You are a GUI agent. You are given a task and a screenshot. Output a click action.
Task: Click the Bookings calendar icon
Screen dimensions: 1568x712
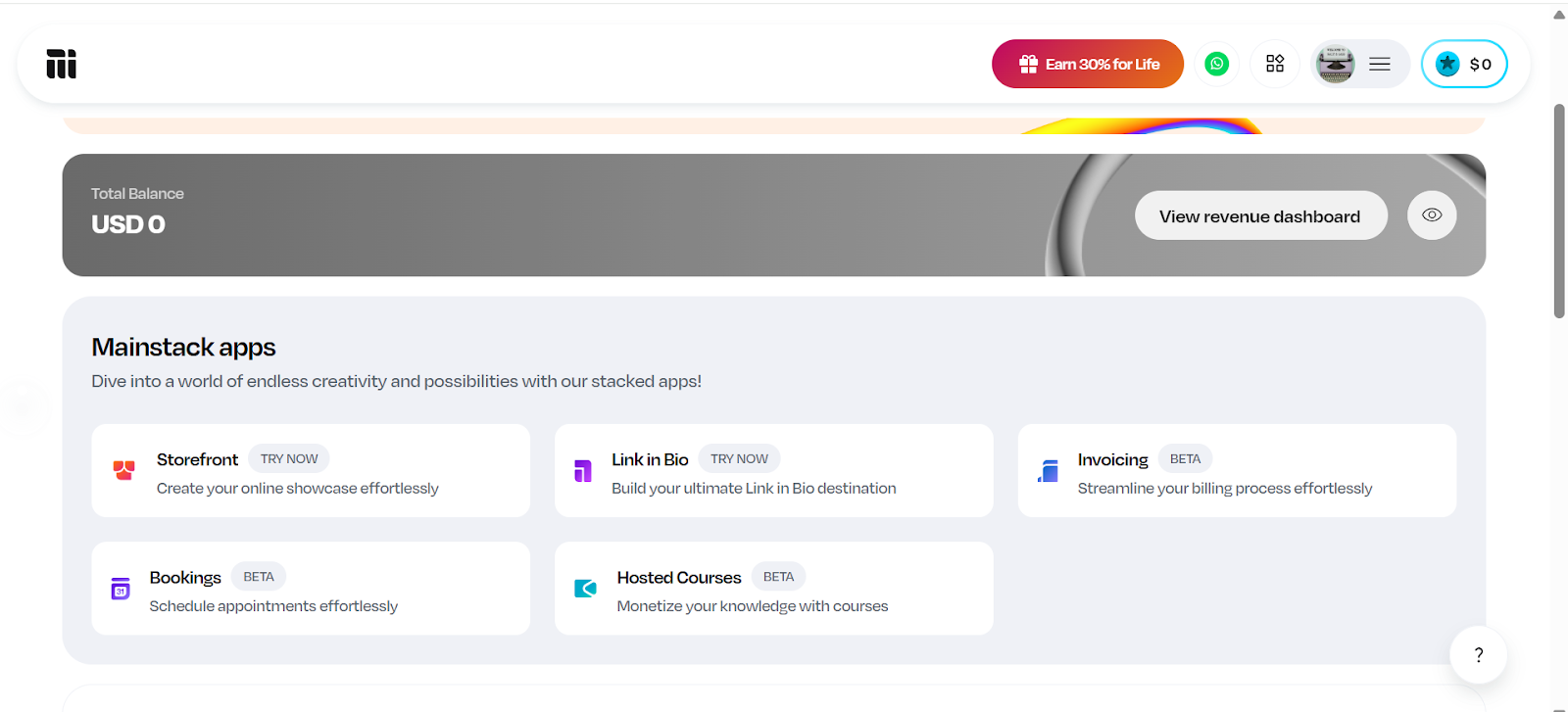119,588
